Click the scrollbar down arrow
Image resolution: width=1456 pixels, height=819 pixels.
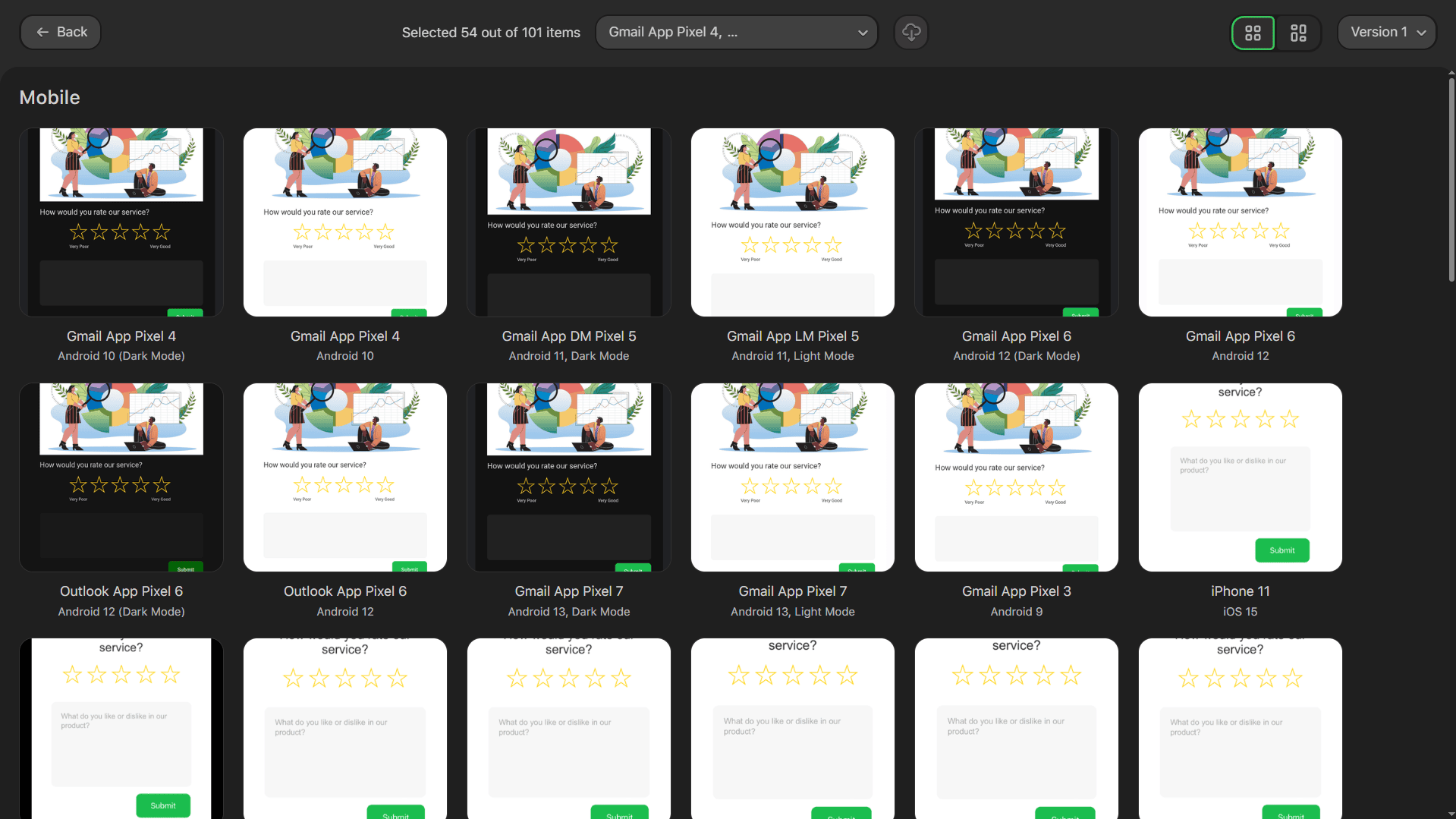coord(1451,814)
